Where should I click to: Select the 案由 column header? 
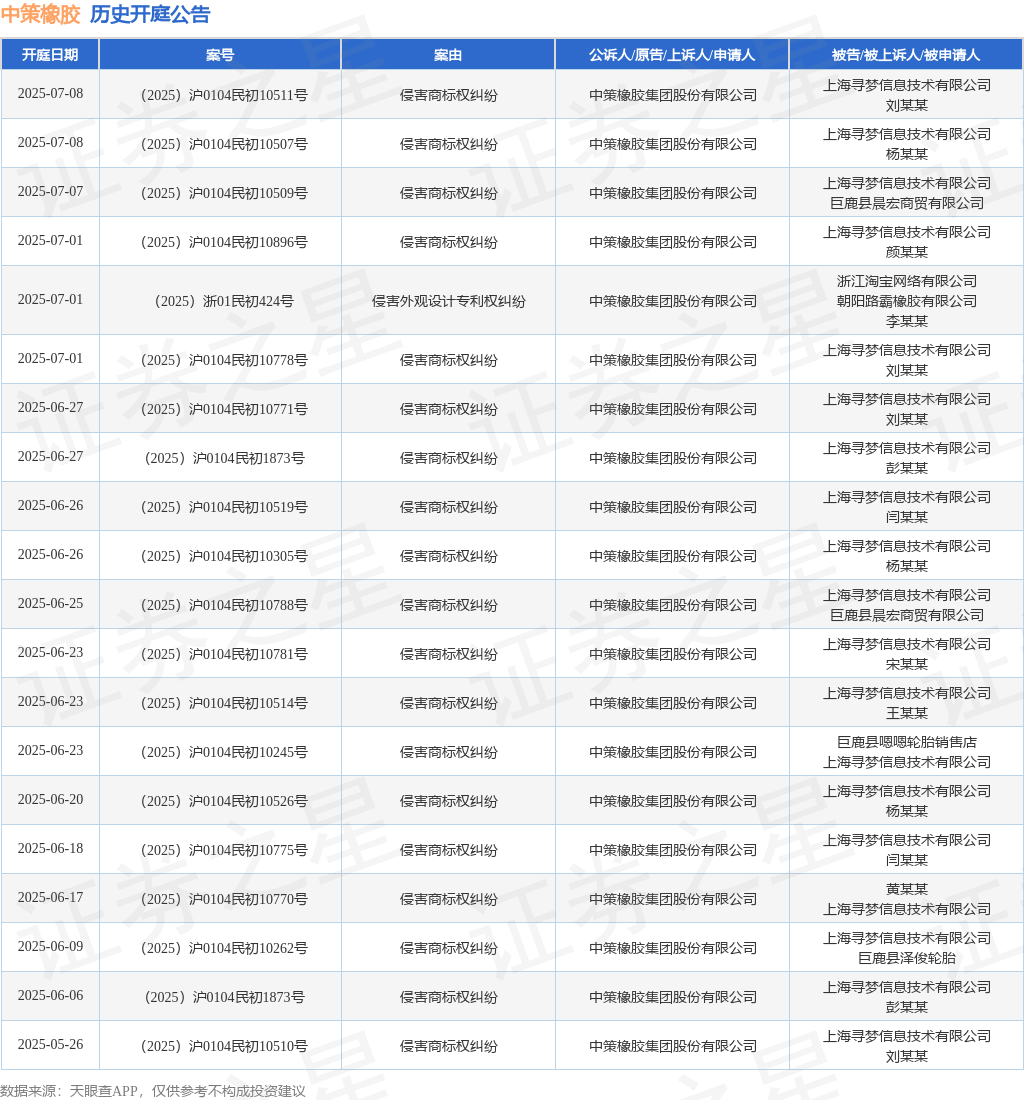point(447,55)
